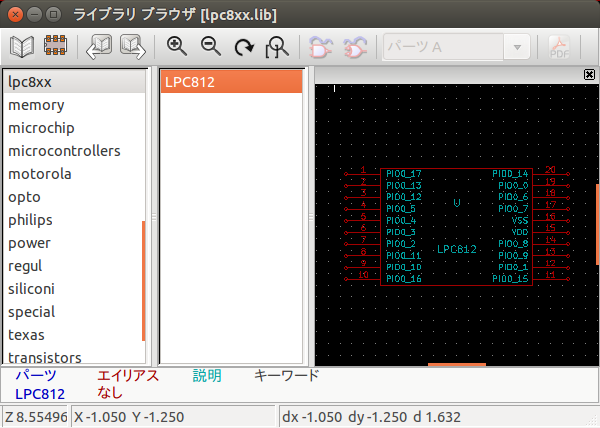Click the PIO0_15 pin label
Image resolution: width=600 pixels, height=428 pixels.
pos(510,278)
